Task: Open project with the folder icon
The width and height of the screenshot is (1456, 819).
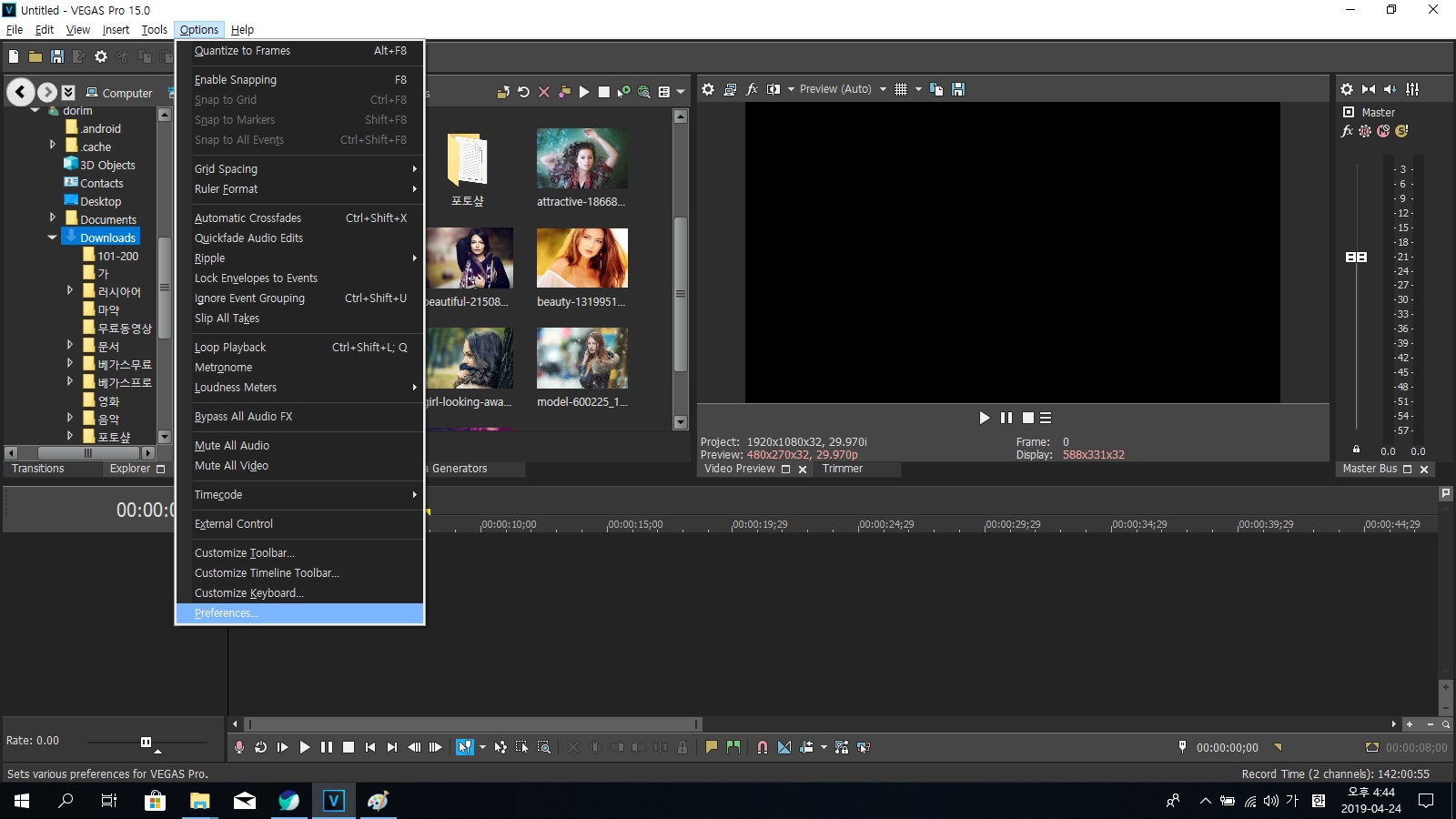Action: [35, 56]
